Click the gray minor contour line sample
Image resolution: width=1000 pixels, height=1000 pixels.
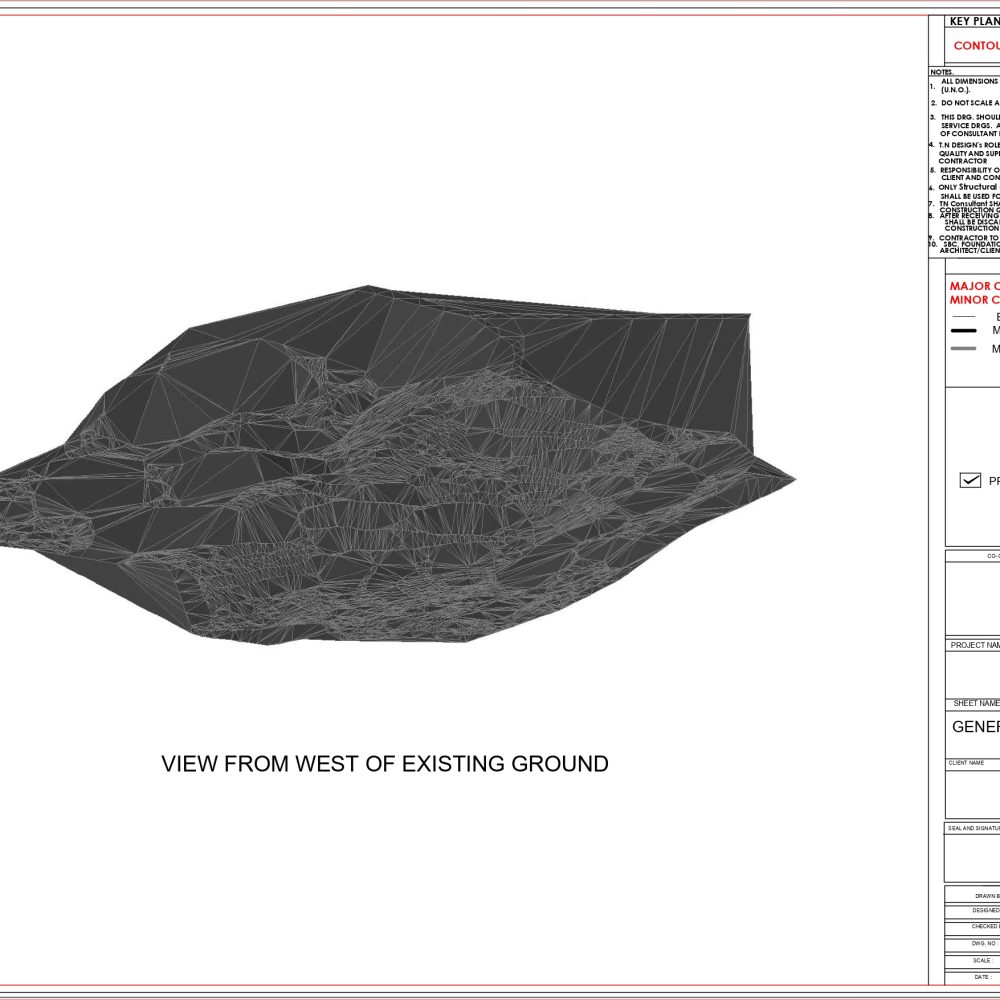(964, 349)
